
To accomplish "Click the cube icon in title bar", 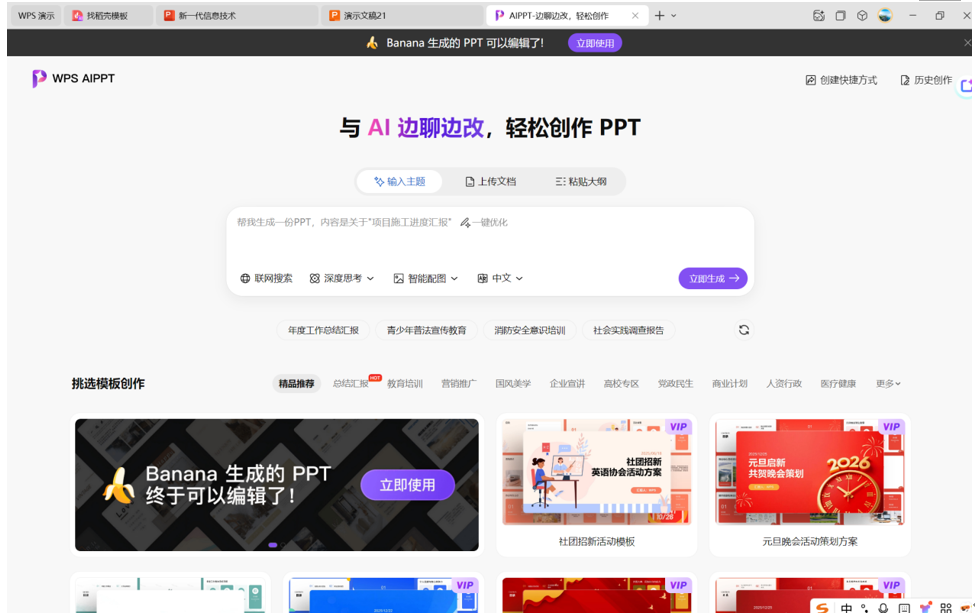I will coord(862,16).
